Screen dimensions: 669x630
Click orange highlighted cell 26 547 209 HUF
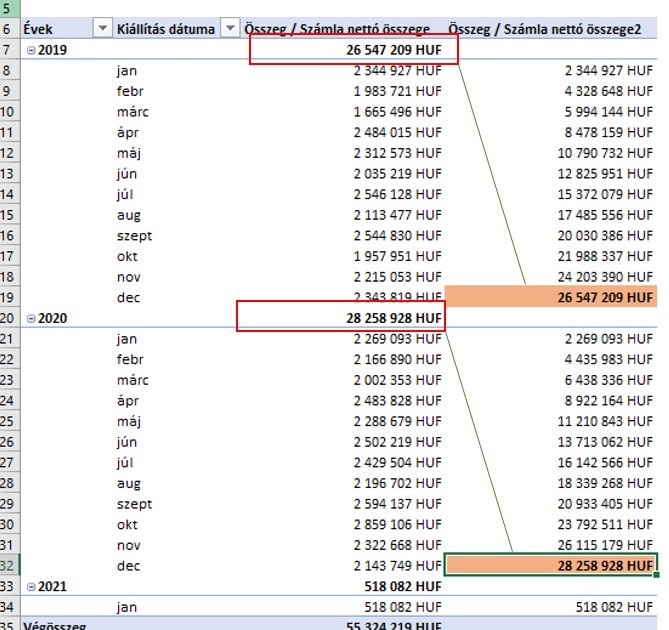(x=551, y=297)
